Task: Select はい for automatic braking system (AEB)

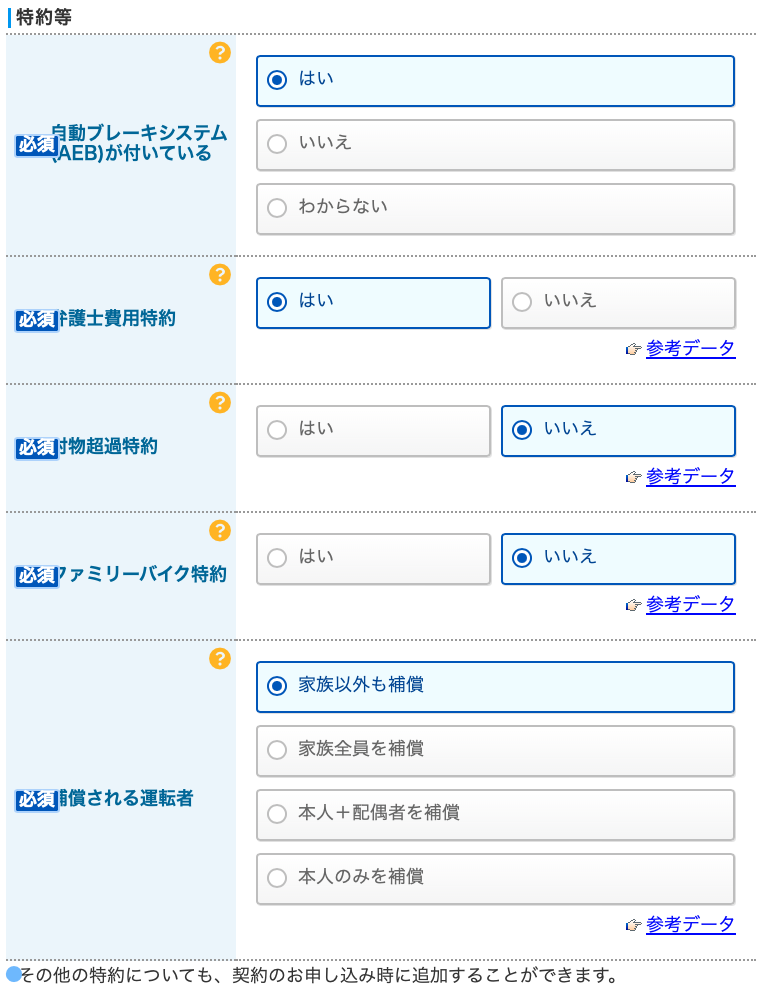Action: [x=496, y=81]
